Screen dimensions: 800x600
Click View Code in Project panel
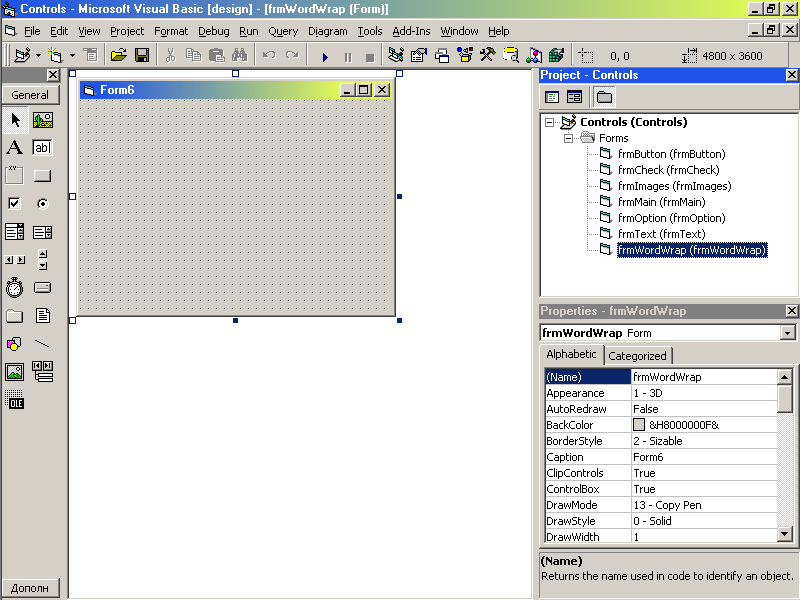552,97
